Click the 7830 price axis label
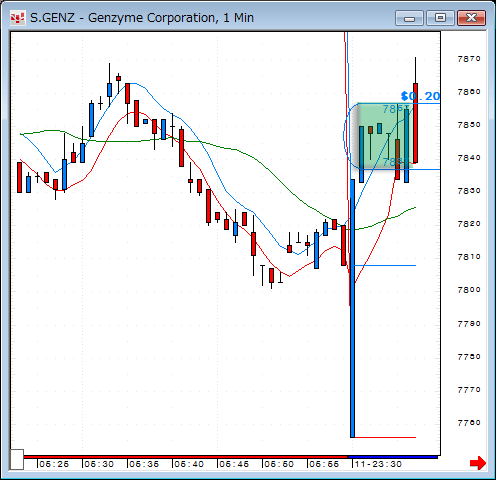The height and width of the screenshot is (480, 496). [469, 191]
